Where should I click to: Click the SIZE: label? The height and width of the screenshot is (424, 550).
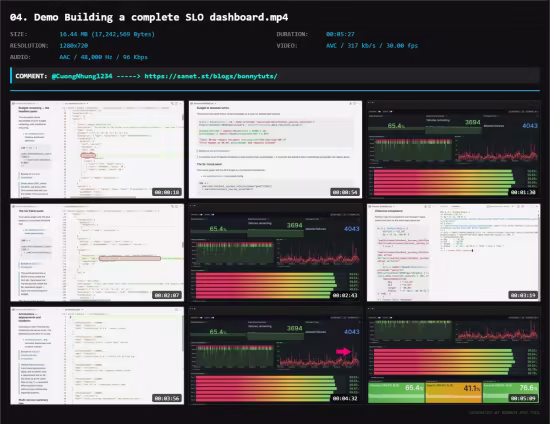(19, 34)
